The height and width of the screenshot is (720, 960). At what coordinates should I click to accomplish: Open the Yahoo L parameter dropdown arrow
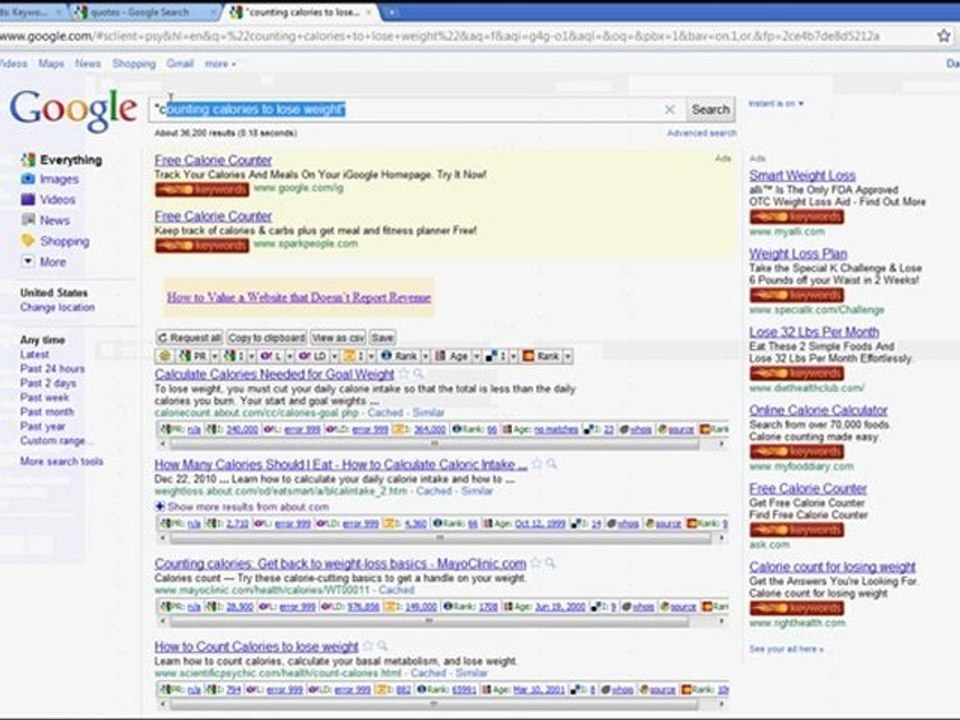click(289, 356)
